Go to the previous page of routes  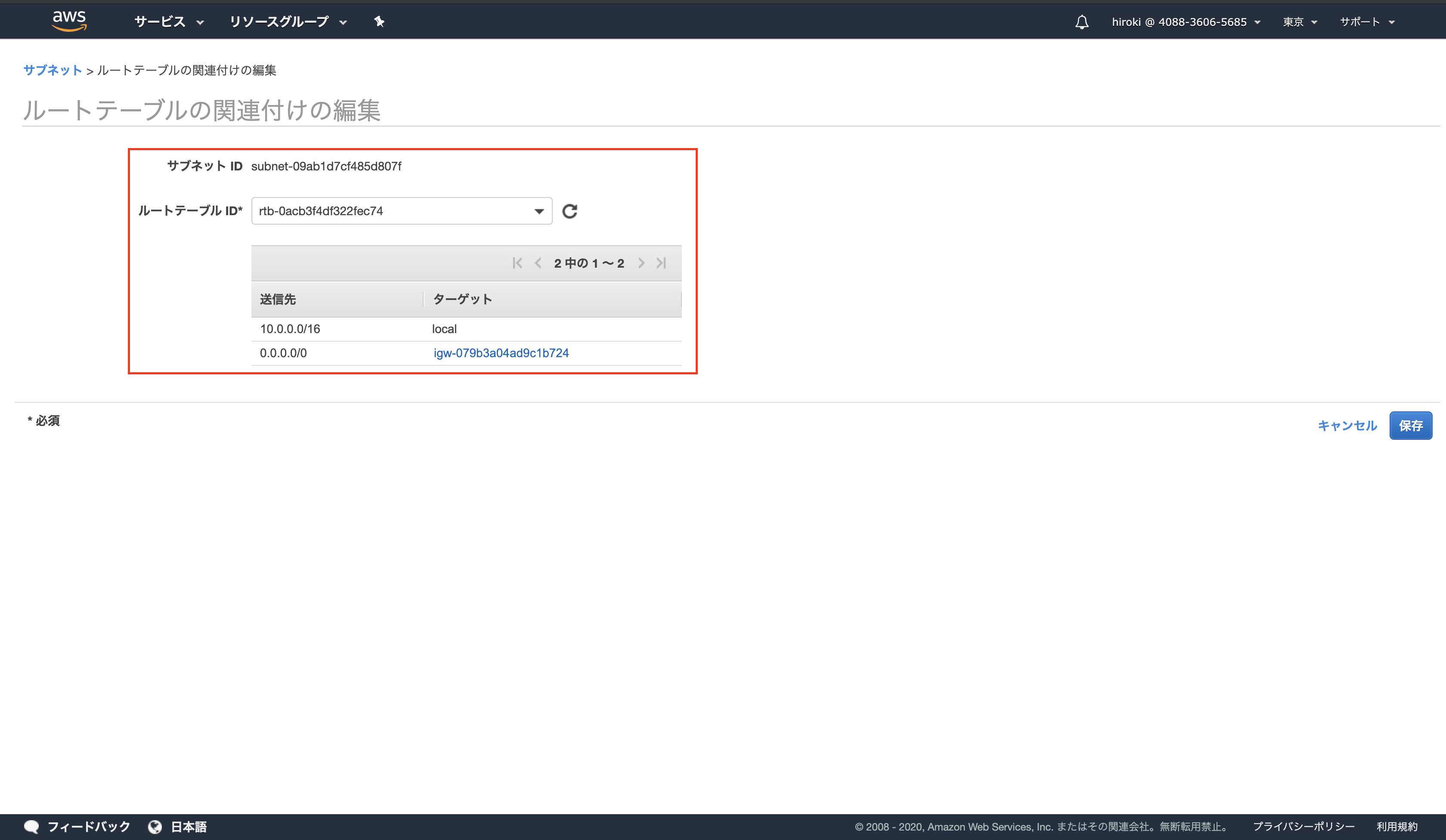coord(538,263)
